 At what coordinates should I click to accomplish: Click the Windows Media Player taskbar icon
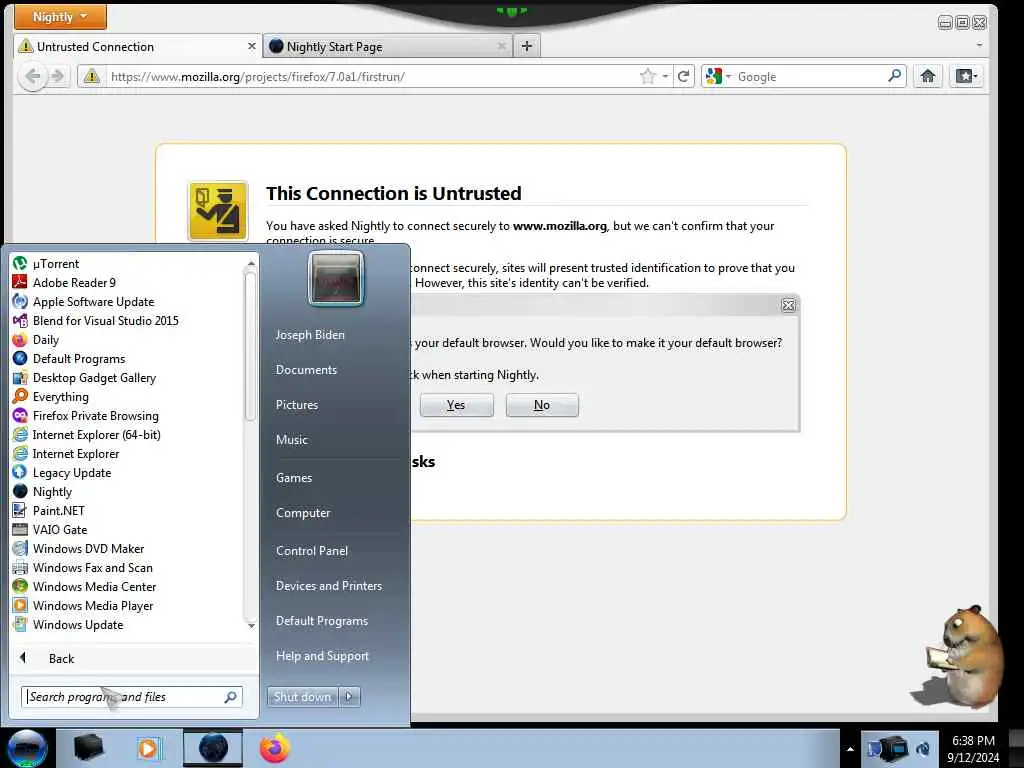click(x=149, y=748)
